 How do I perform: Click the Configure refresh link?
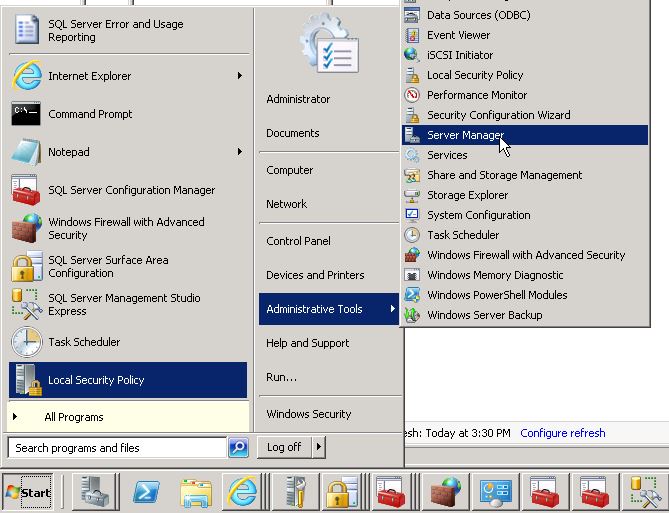[562, 433]
